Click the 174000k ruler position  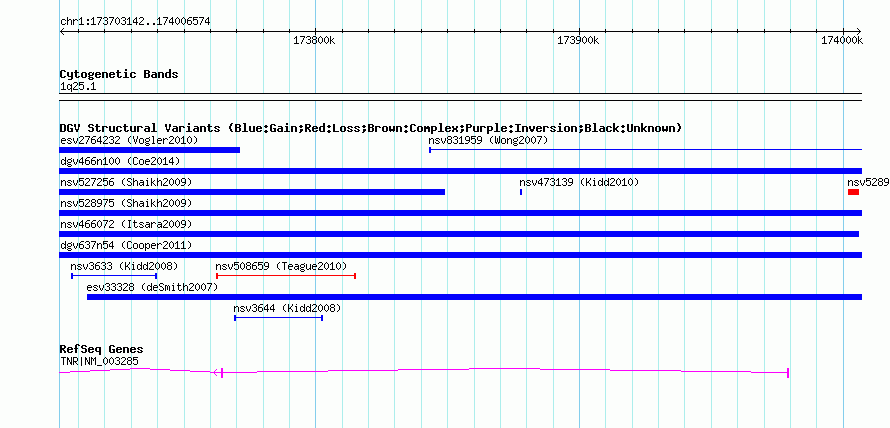point(842,41)
